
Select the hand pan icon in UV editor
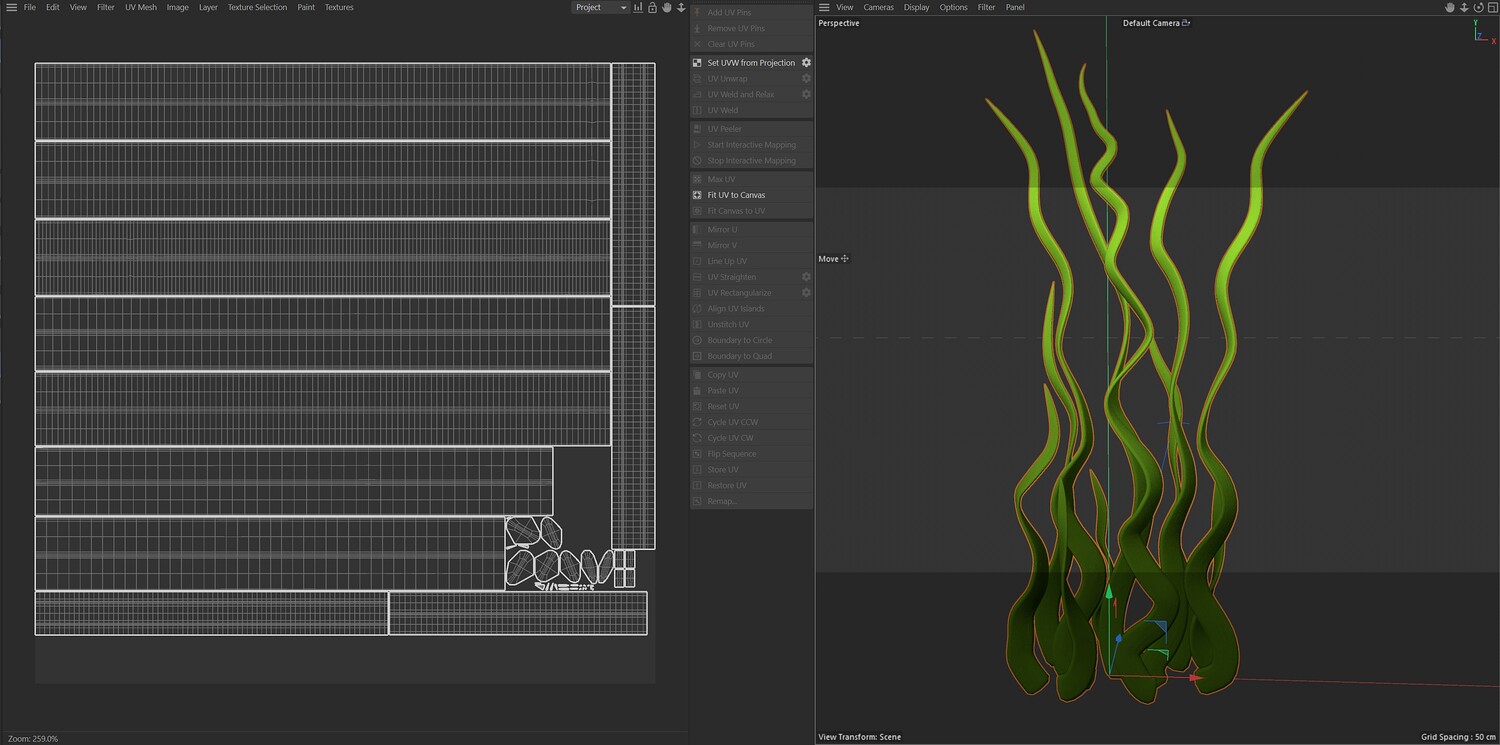point(667,7)
